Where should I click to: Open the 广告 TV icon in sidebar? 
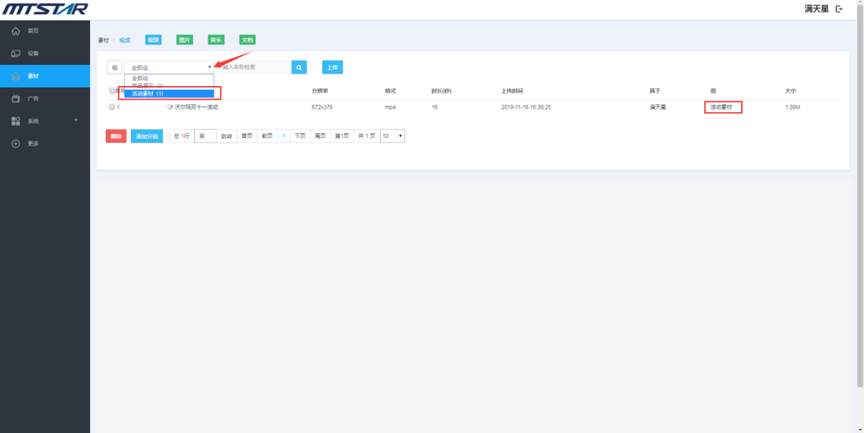[16, 99]
